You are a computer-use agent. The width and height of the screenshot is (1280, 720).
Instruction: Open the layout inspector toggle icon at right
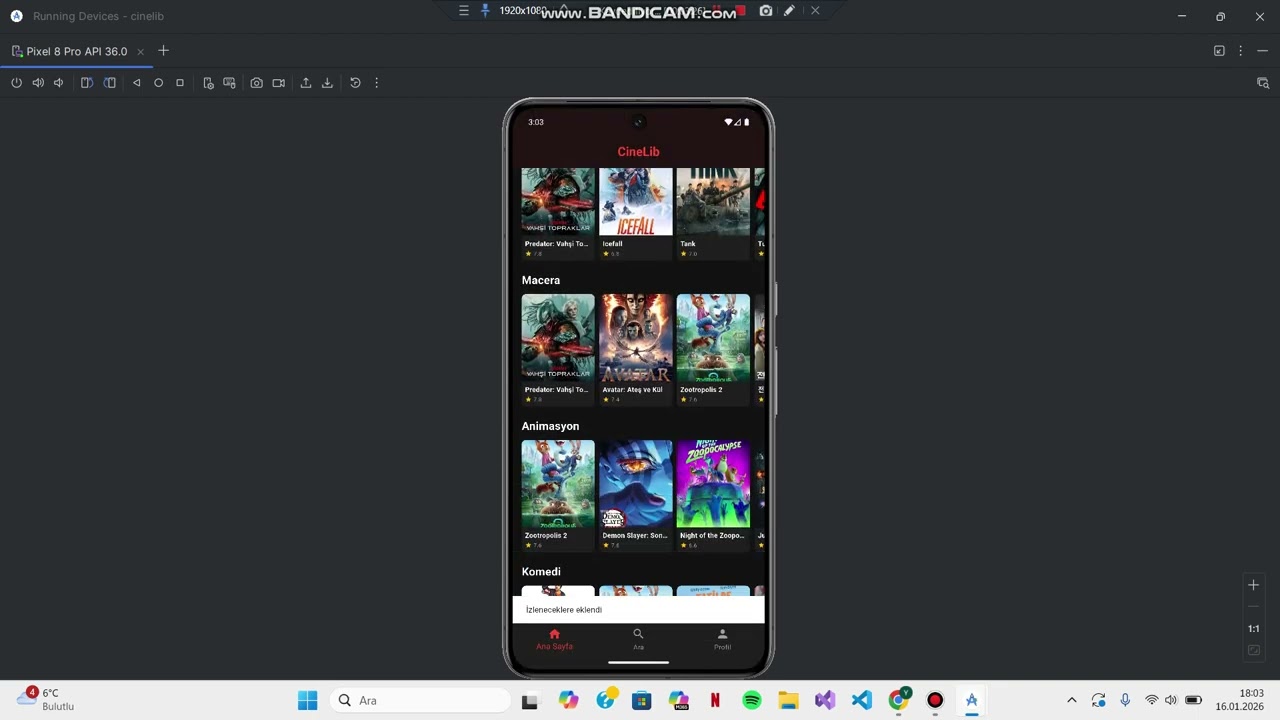click(1262, 83)
